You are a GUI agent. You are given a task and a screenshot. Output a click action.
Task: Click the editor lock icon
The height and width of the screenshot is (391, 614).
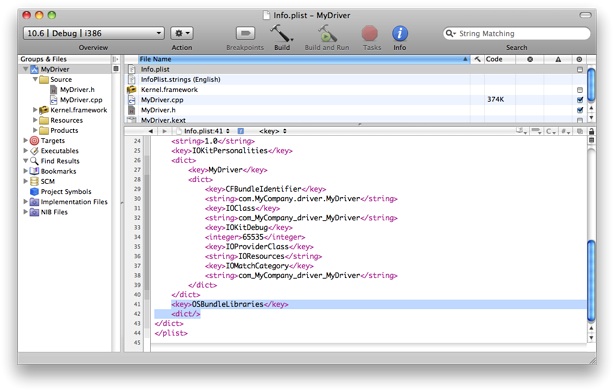pos(591,132)
